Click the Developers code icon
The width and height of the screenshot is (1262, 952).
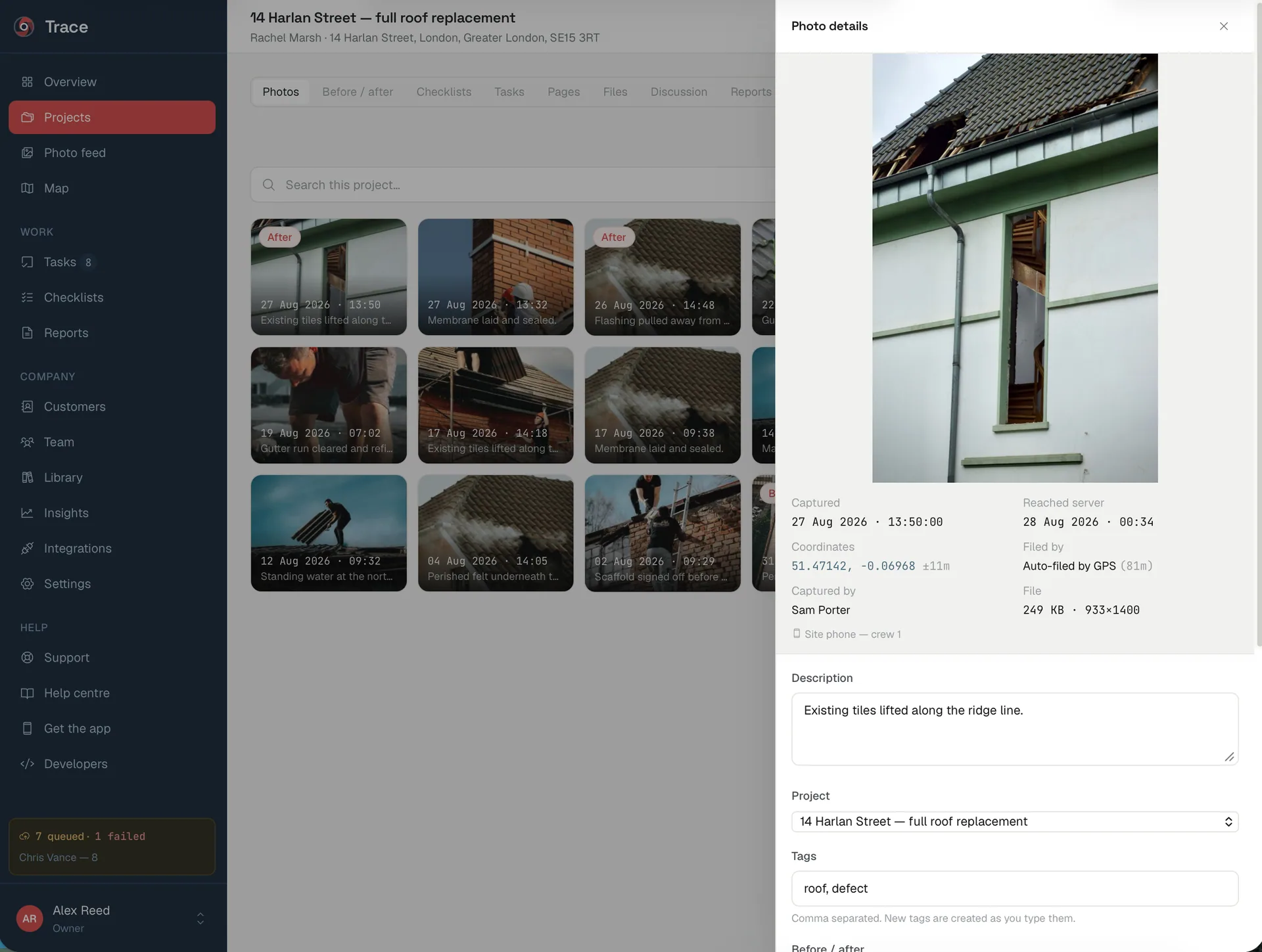[x=27, y=764]
